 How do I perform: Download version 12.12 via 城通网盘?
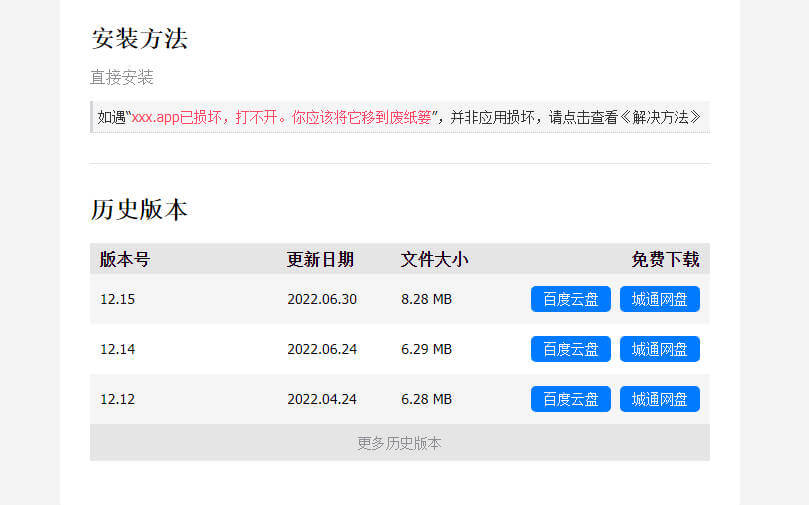[660, 399]
